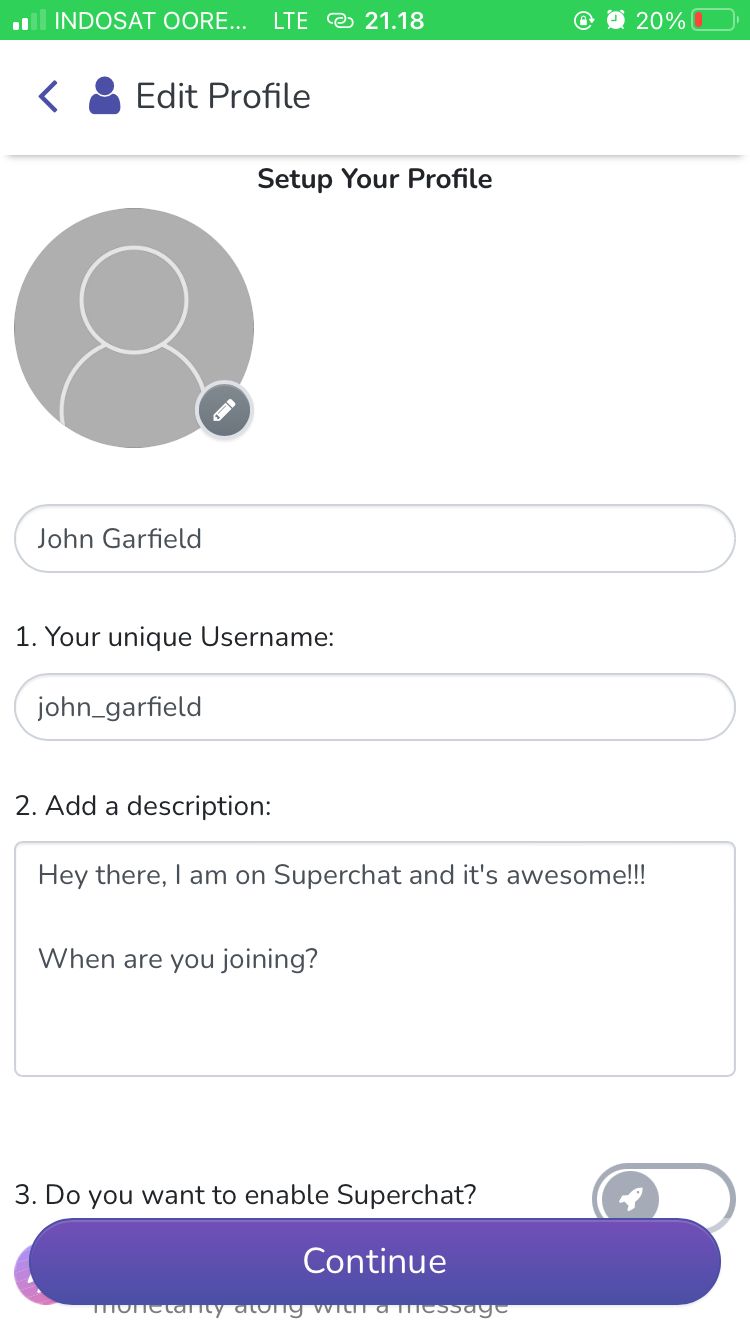Tap the Setup Your Profile heading
The width and height of the screenshot is (750, 1334).
click(375, 179)
